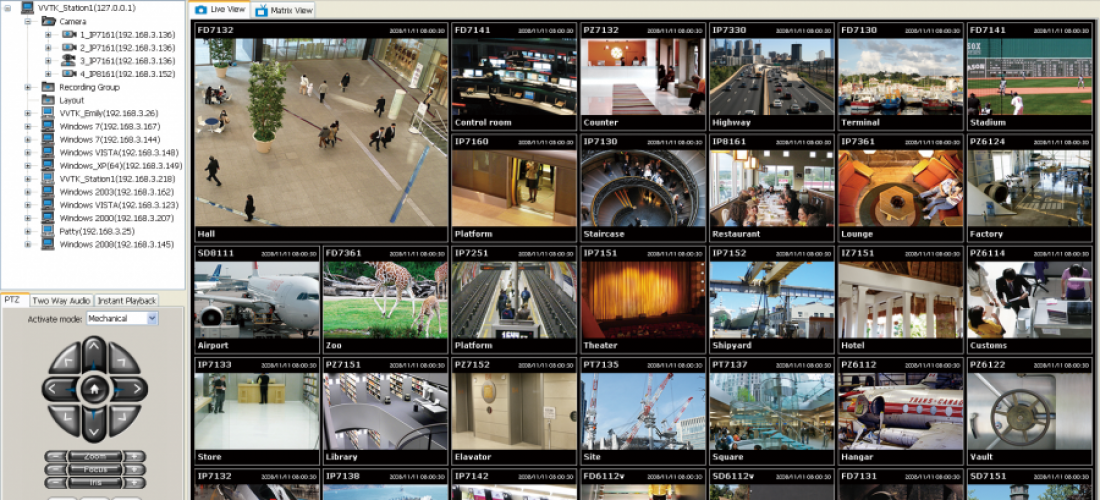The image size is (1100, 500).
Task: Select the Airport camera feed
Action: coord(256,299)
